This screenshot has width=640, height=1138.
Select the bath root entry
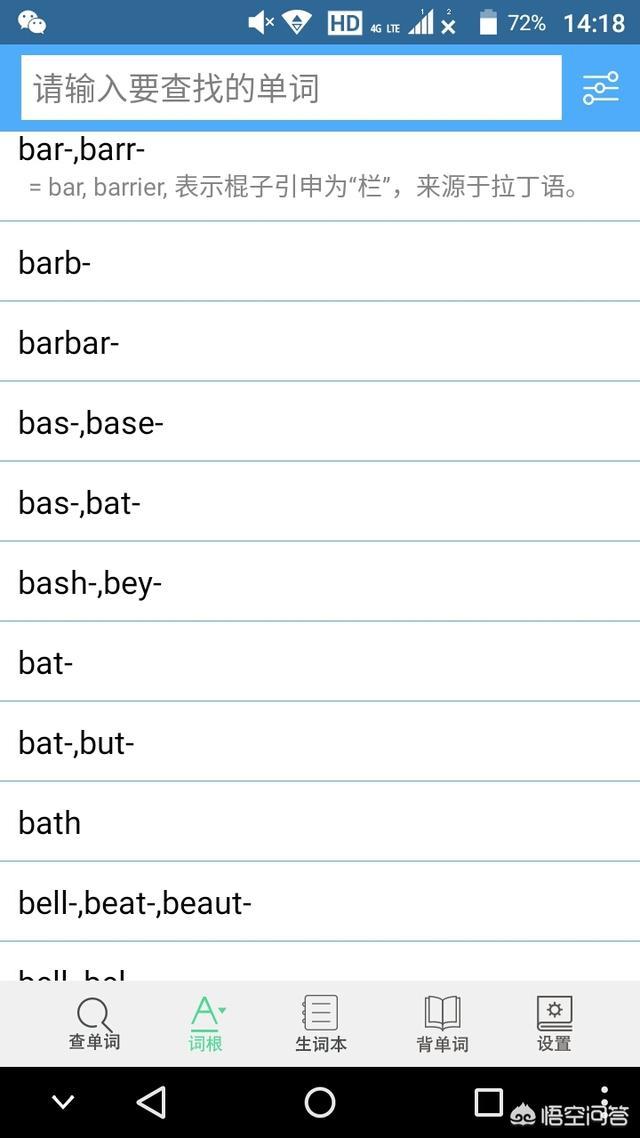coord(320,822)
